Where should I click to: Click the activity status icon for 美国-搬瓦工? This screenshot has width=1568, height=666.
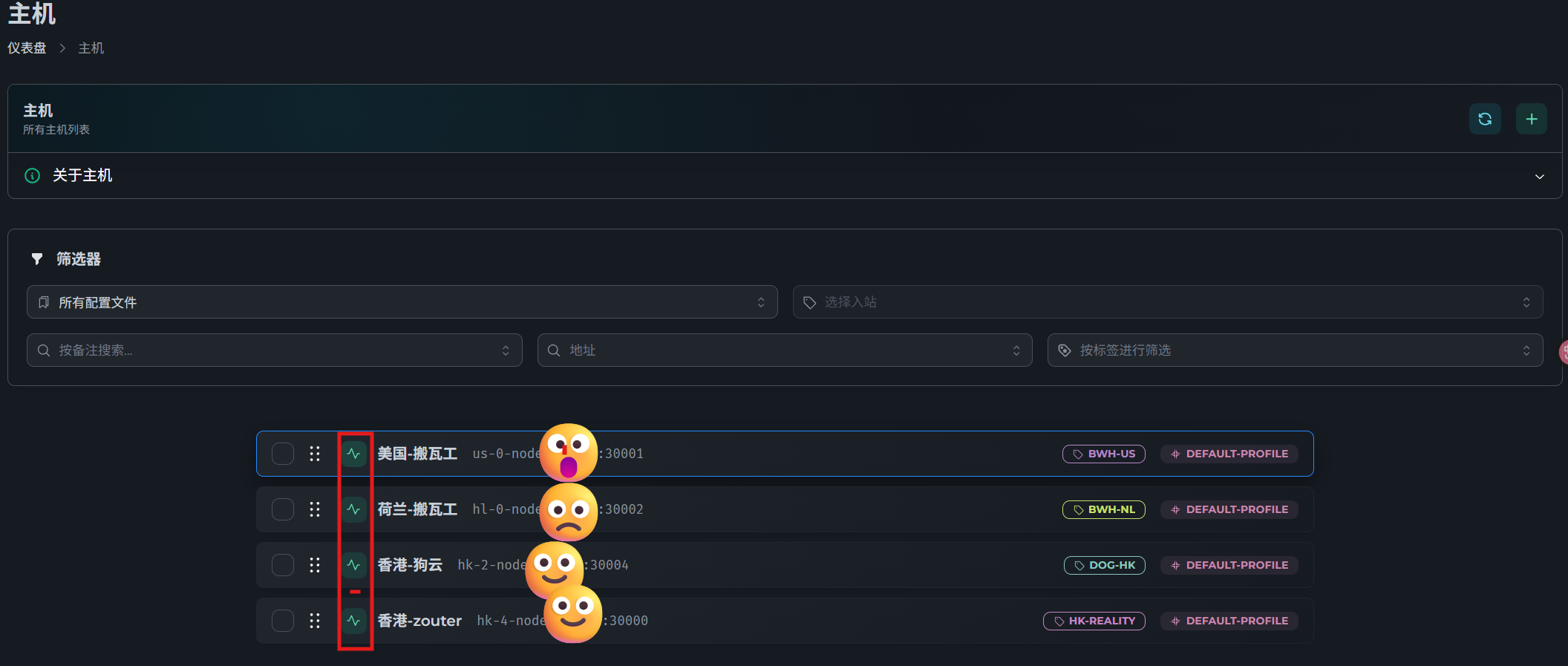[354, 454]
